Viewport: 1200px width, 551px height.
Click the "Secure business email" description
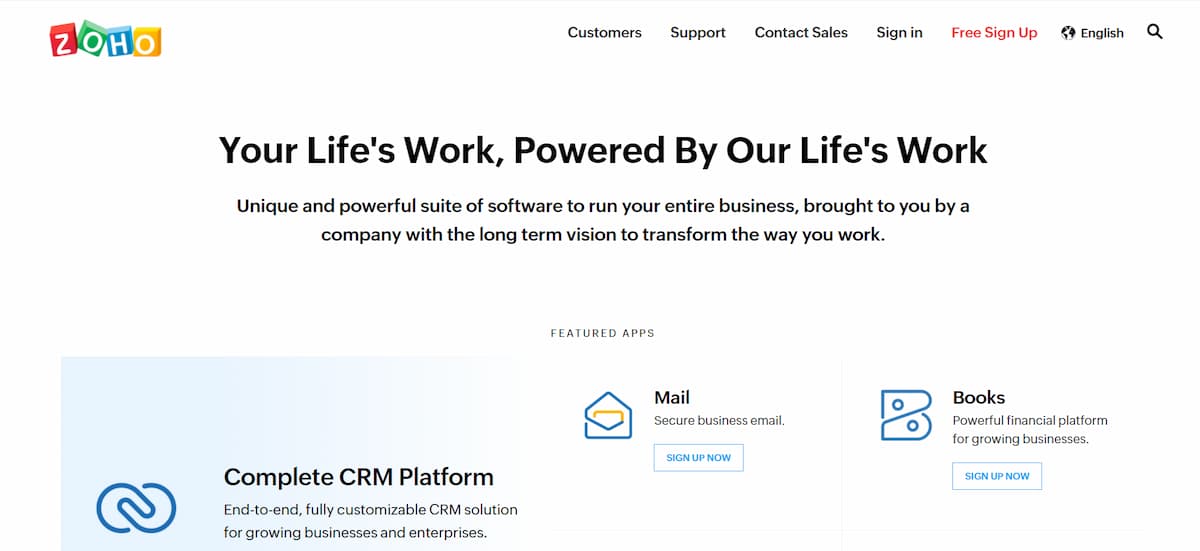[719, 421]
